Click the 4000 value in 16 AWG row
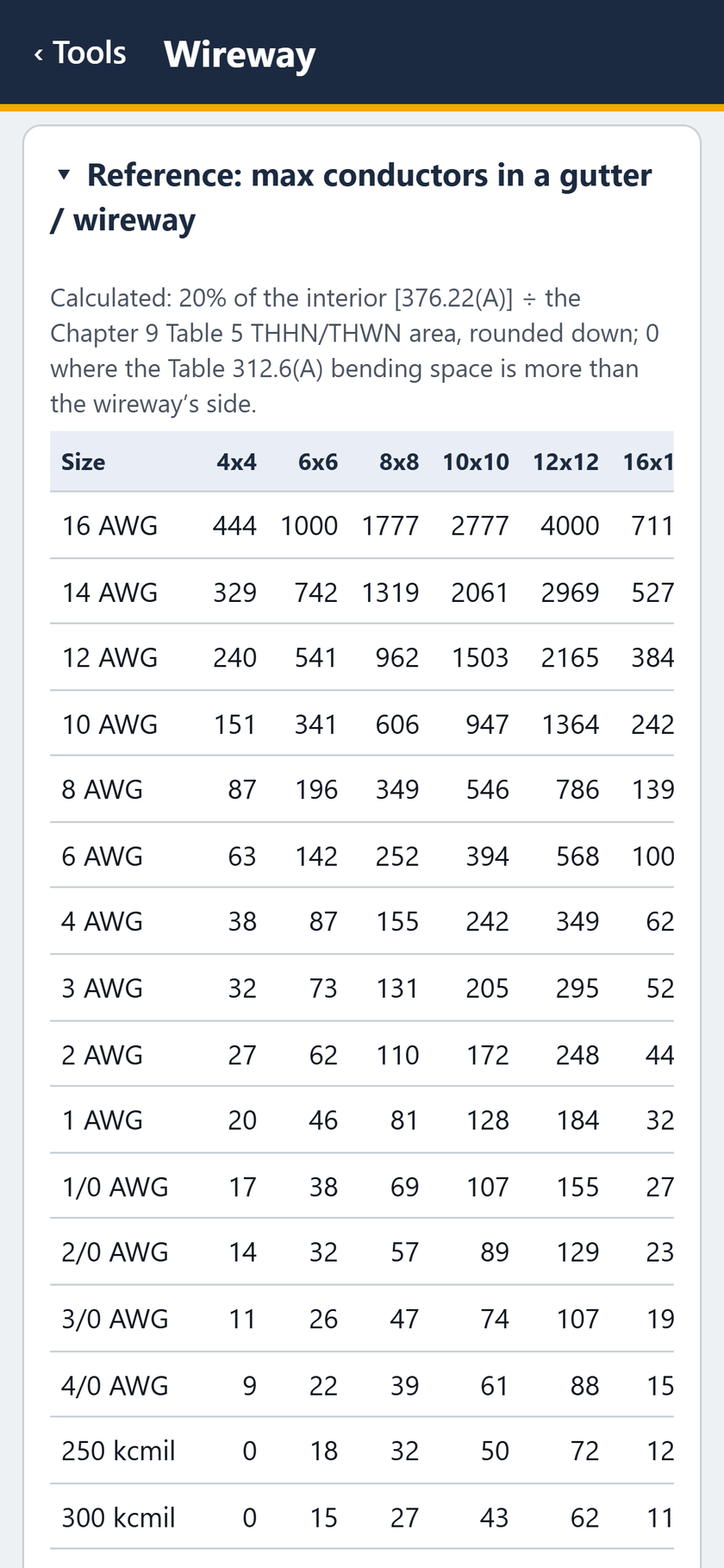Image resolution: width=724 pixels, height=1568 pixels. click(570, 525)
